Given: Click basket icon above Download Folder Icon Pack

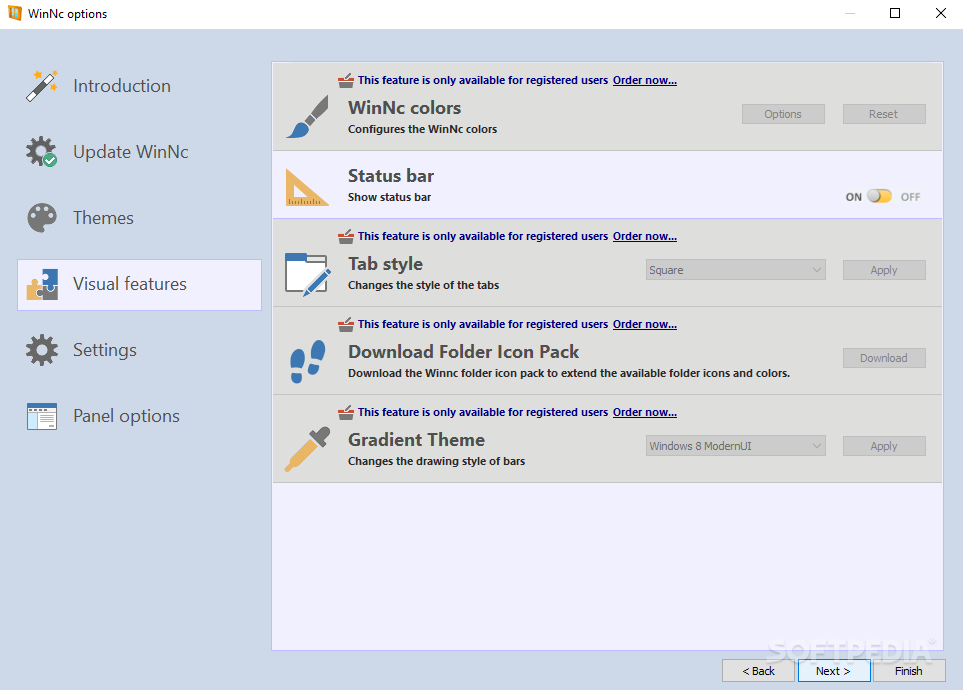Looking at the screenshot, I should [346, 324].
